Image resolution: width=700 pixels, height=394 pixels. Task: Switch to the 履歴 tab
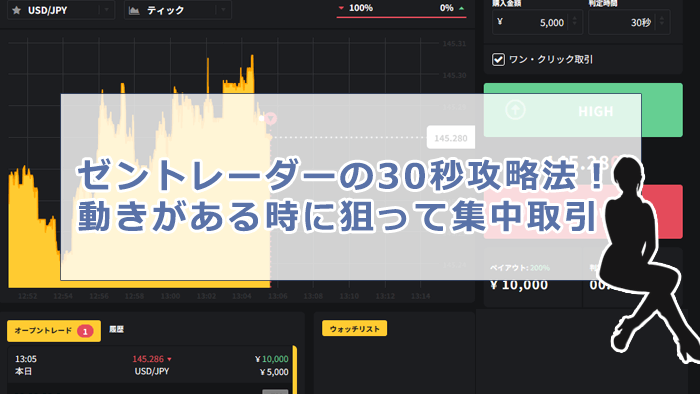pyautogui.click(x=117, y=329)
